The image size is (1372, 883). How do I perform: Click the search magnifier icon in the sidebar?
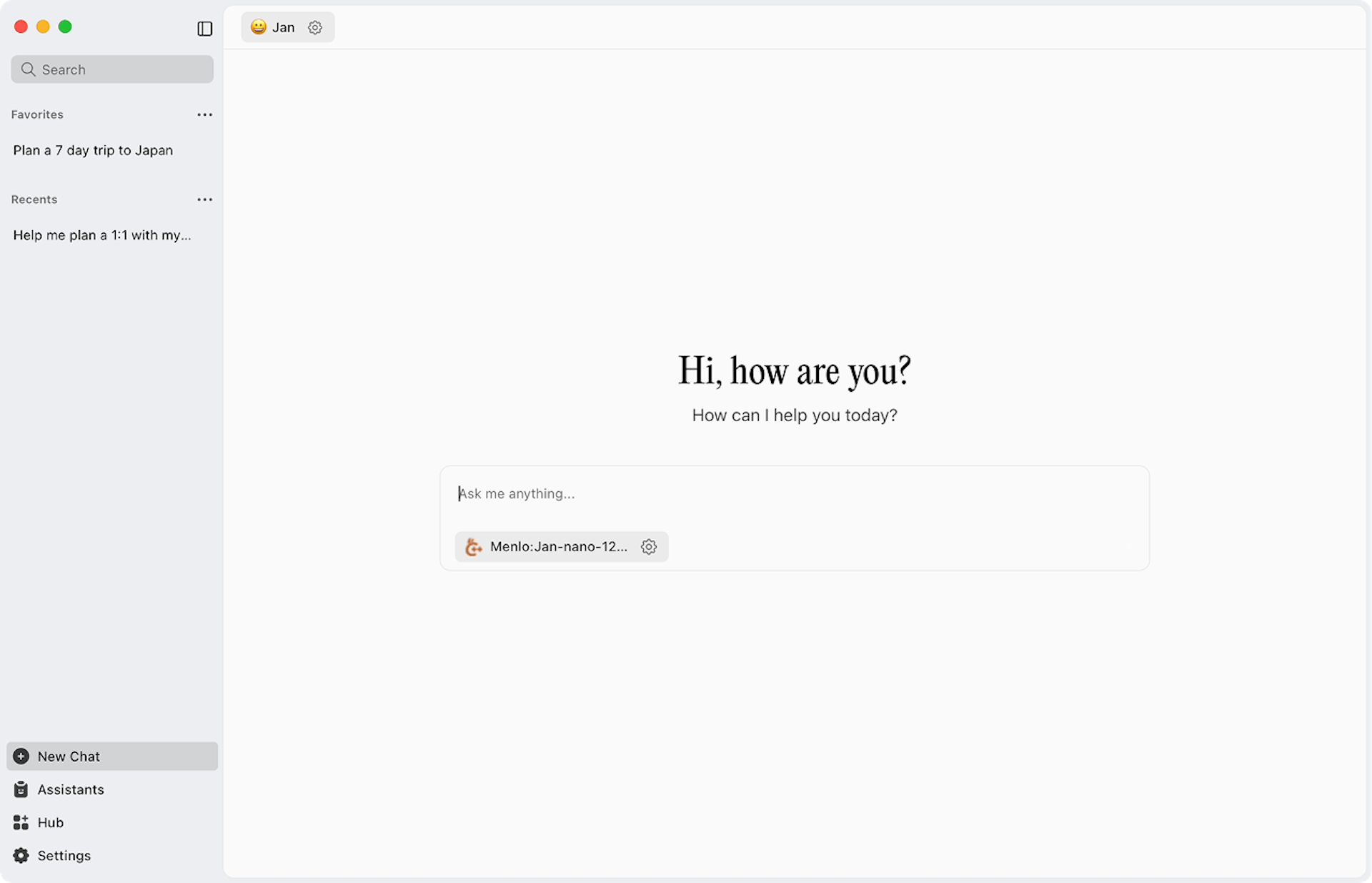coord(29,69)
